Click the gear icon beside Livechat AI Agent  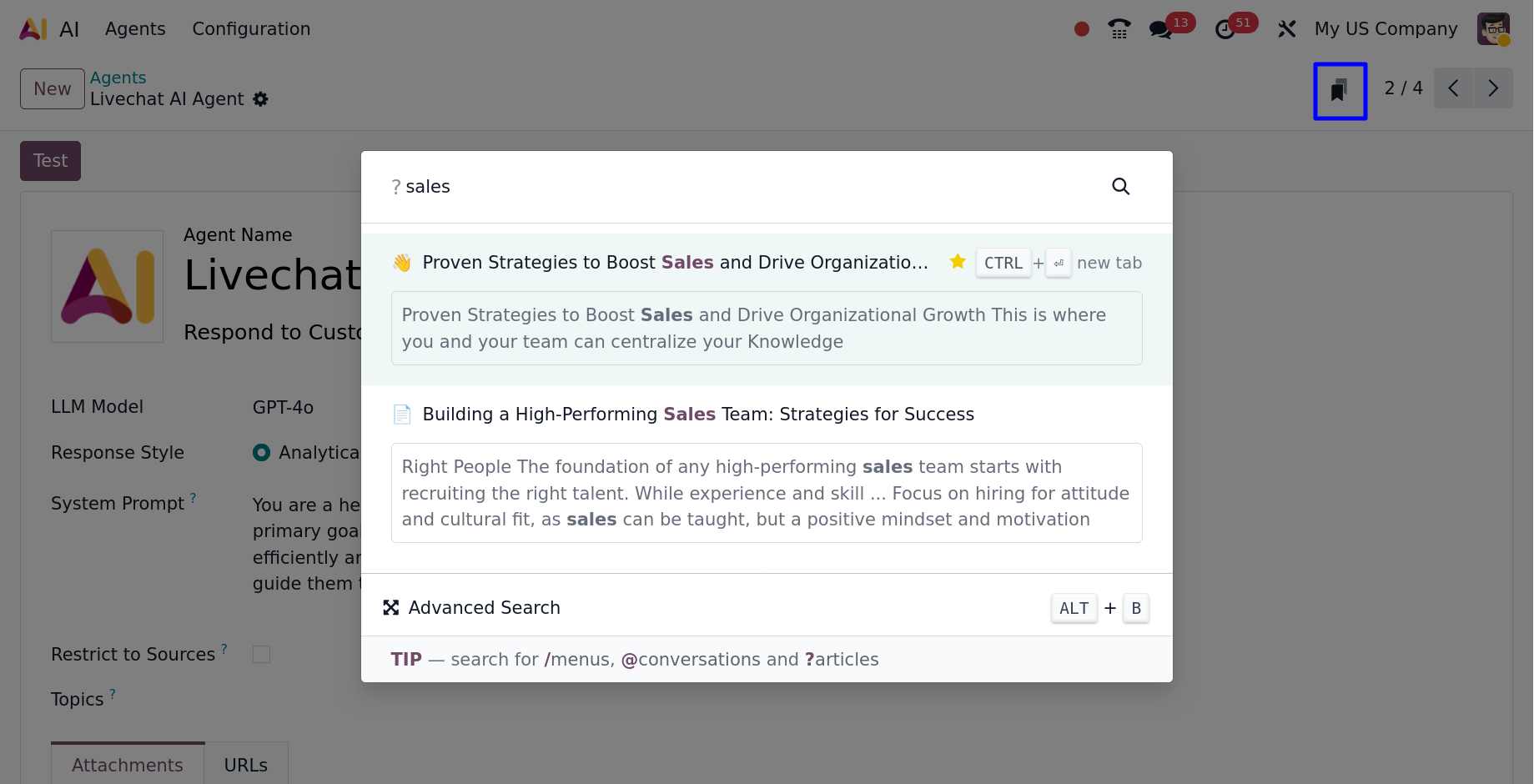(261, 99)
